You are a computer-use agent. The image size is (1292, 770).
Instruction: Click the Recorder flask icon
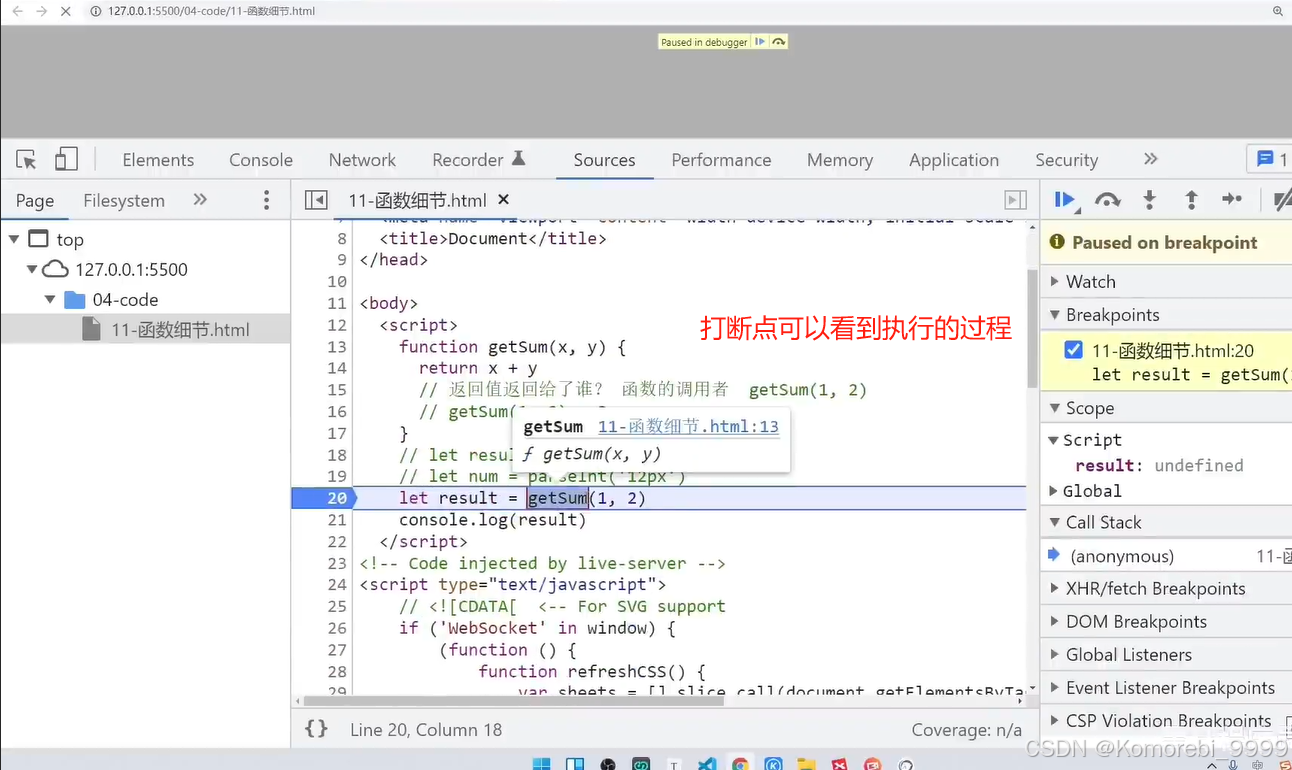pyautogui.click(x=518, y=158)
